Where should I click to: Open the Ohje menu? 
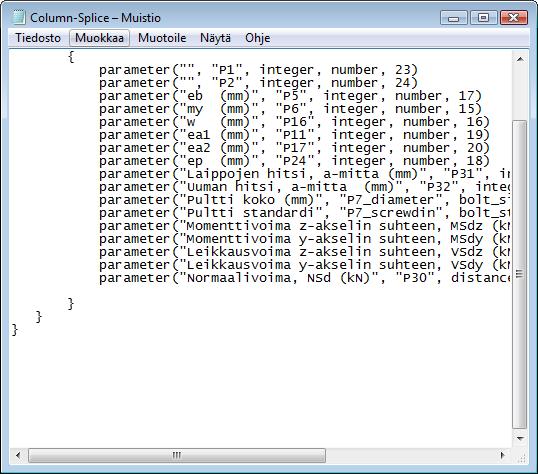click(257, 38)
